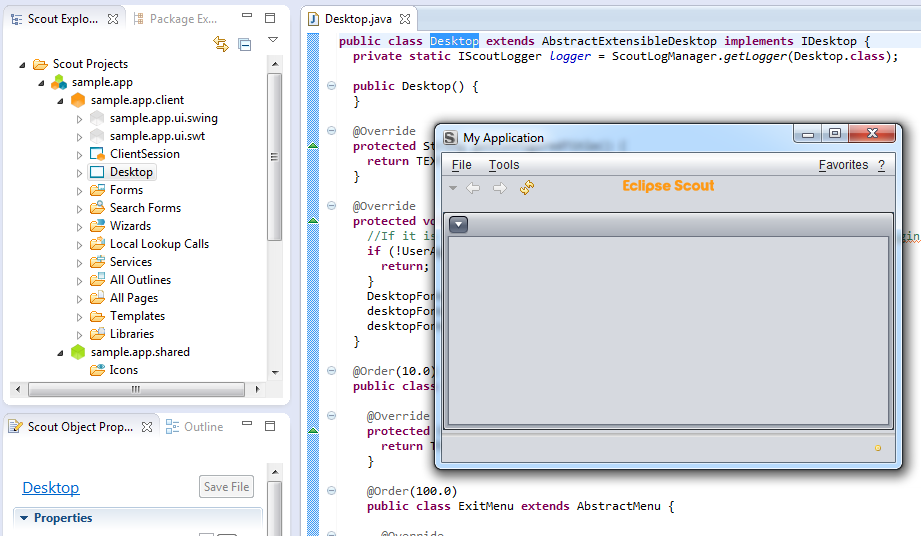Switch to the Package Explorer tab
The width and height of the screenshot is (921, 536).
point(176,19)
